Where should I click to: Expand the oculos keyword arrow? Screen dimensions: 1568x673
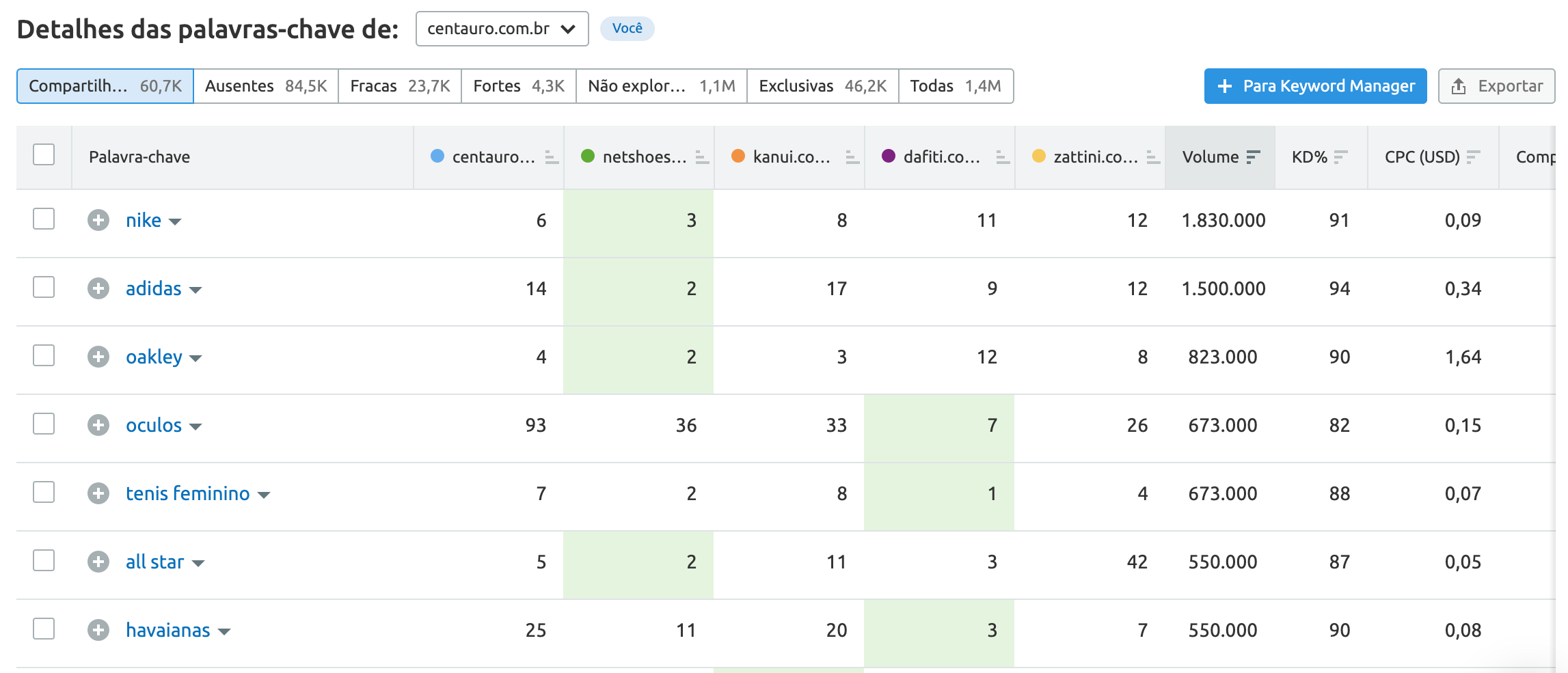coord(195,426)
